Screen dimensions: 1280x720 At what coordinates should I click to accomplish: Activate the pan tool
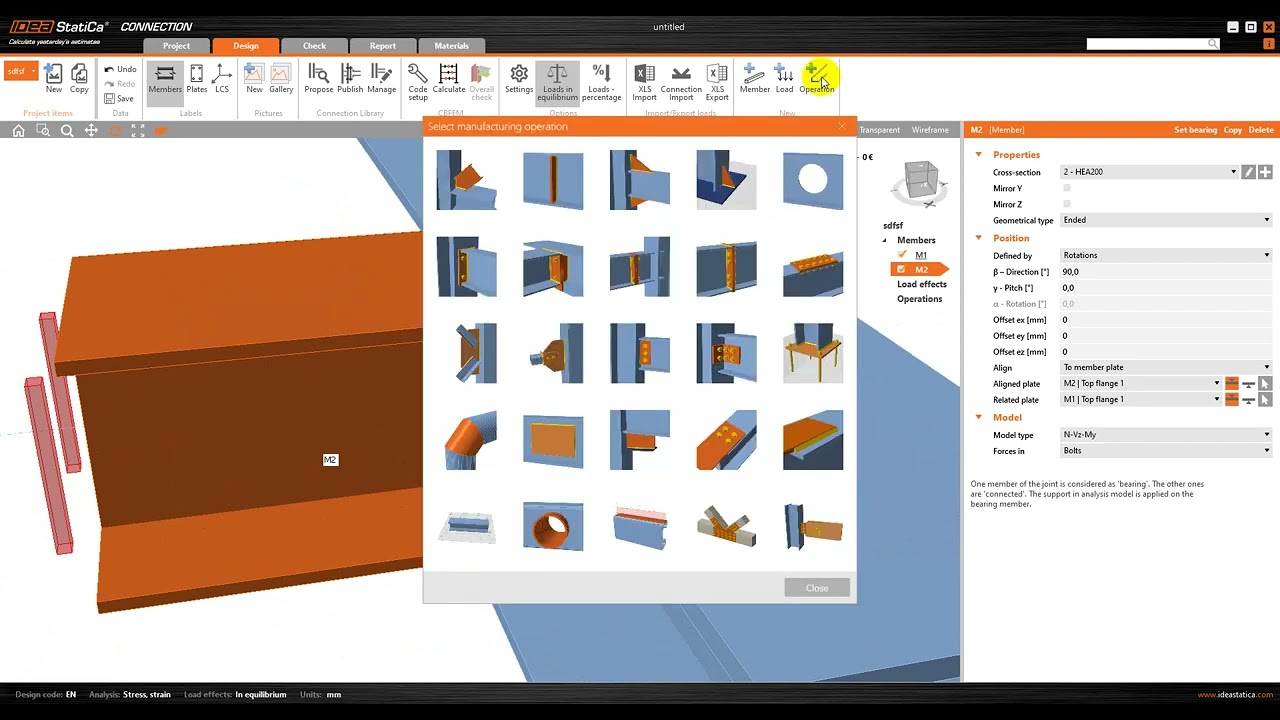pyautogui.click(x=91, y=130)
